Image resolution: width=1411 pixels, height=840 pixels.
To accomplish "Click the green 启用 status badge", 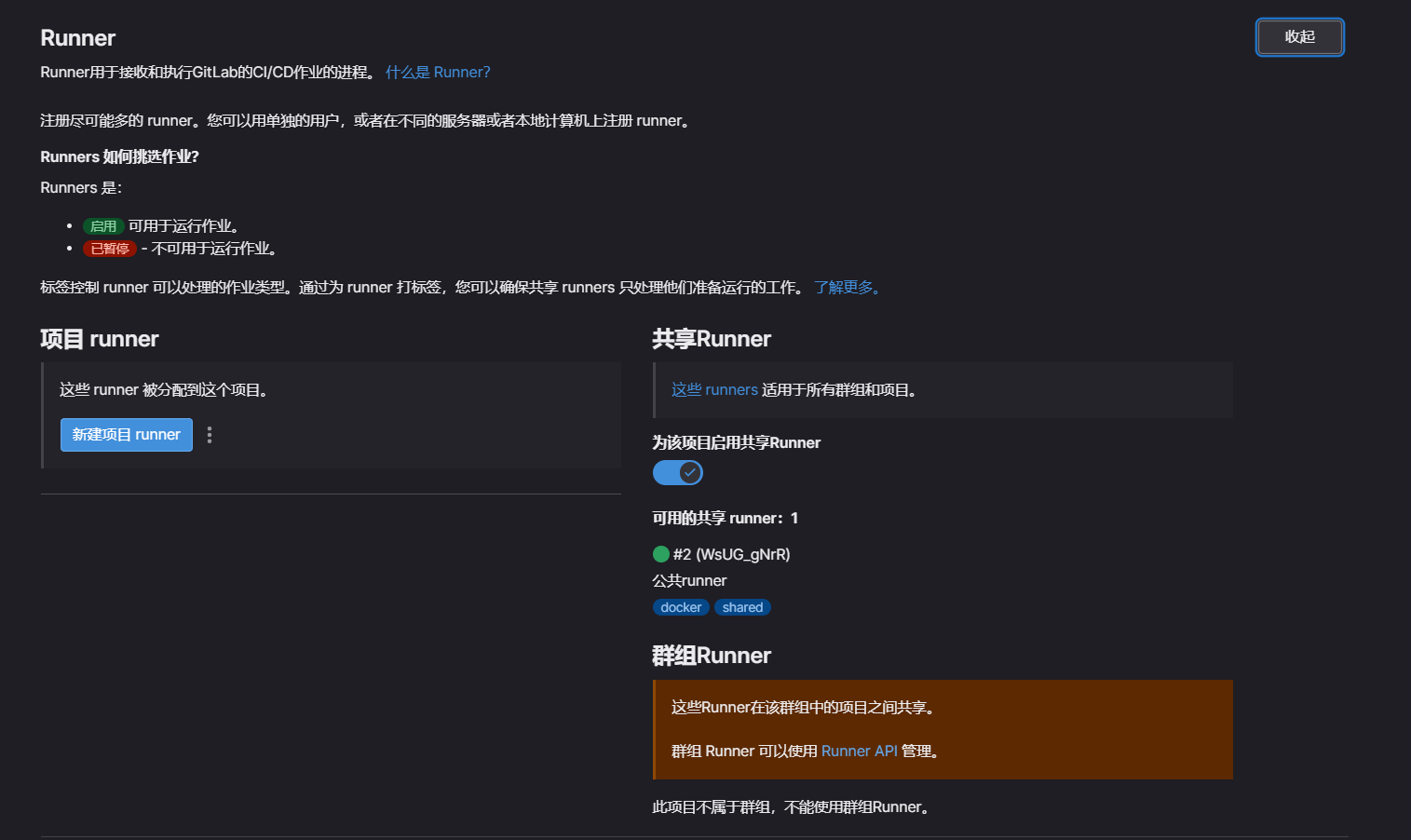I will (103, 226).
